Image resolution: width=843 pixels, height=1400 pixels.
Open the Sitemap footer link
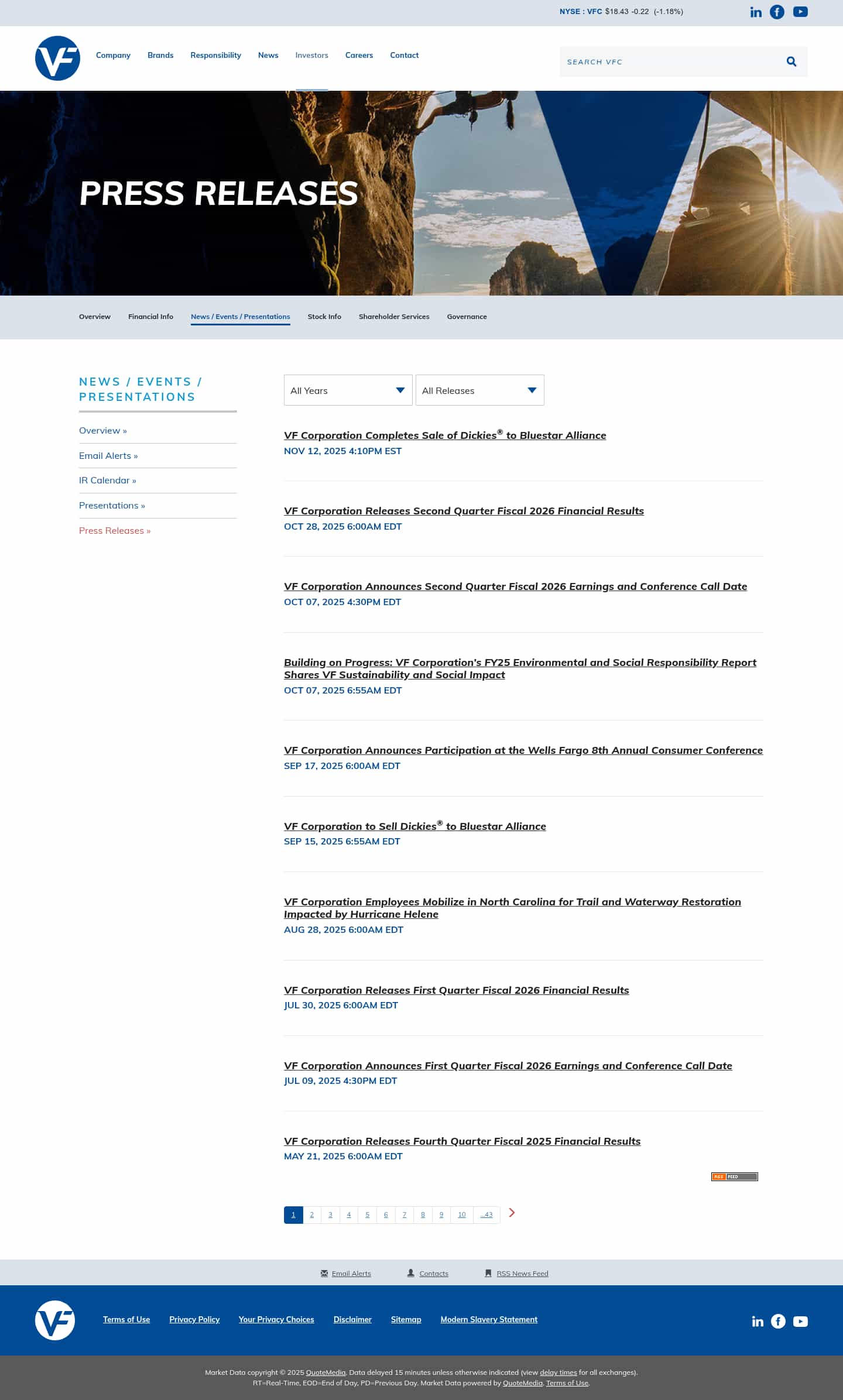point(406,1319)
